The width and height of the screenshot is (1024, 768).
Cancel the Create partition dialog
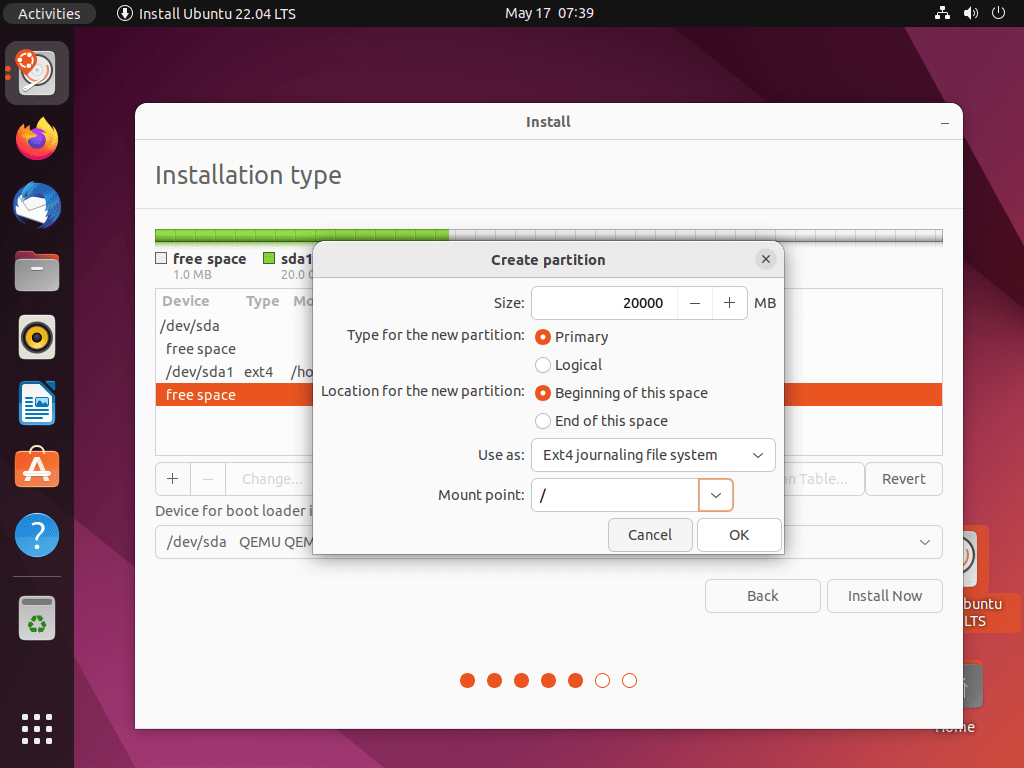click(x=650, y=535)
